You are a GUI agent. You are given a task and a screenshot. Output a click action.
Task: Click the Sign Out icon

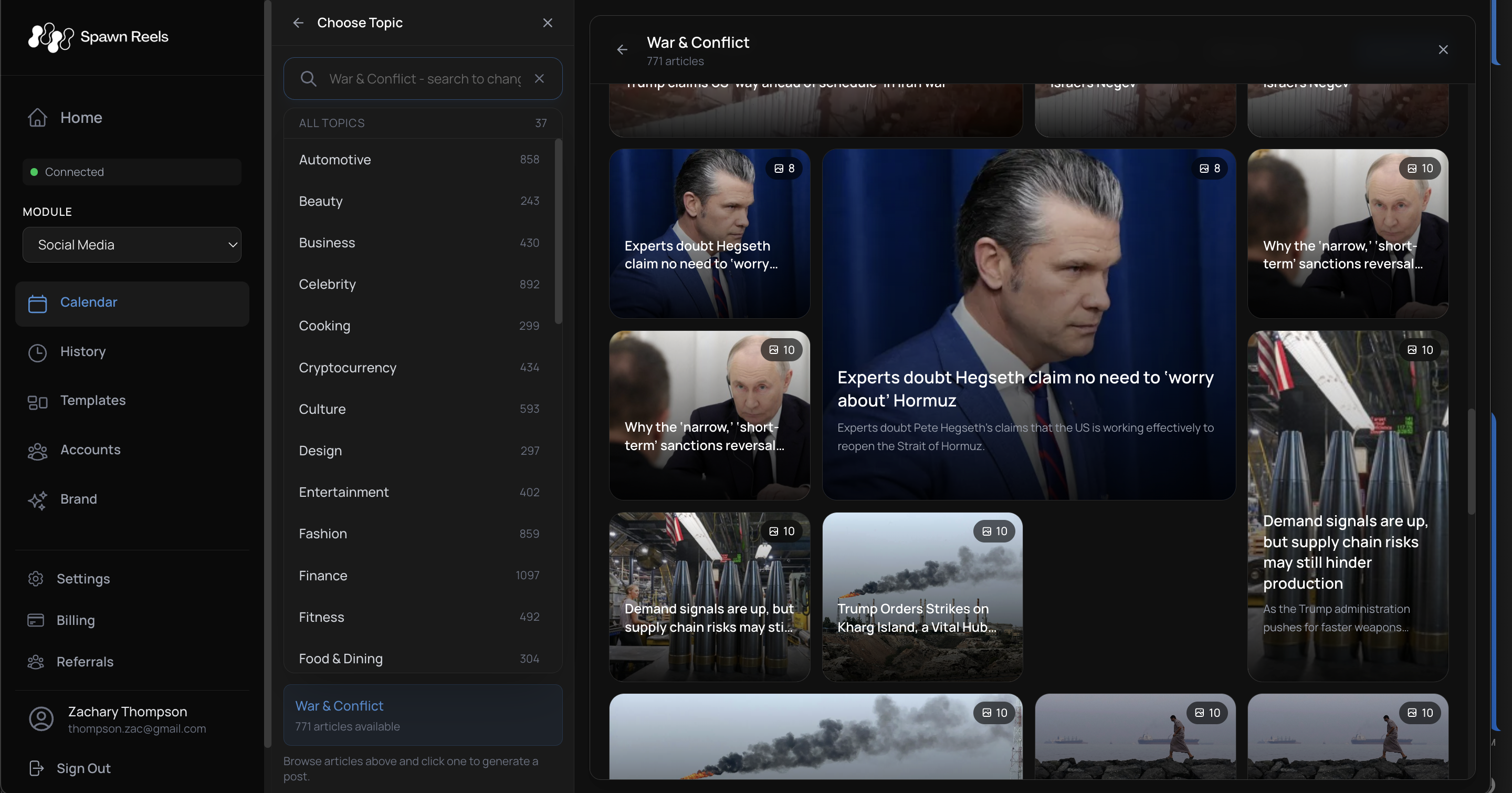[x=36, y=768]
